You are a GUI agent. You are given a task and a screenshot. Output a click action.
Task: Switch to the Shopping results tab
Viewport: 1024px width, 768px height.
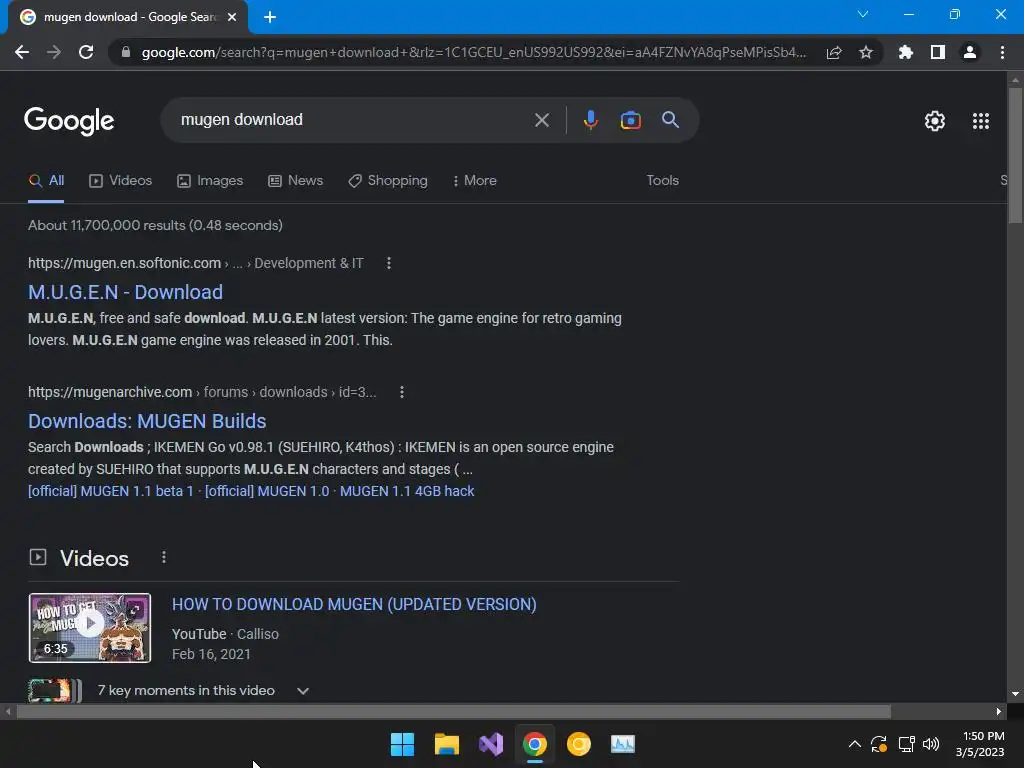tap(388, 181)
